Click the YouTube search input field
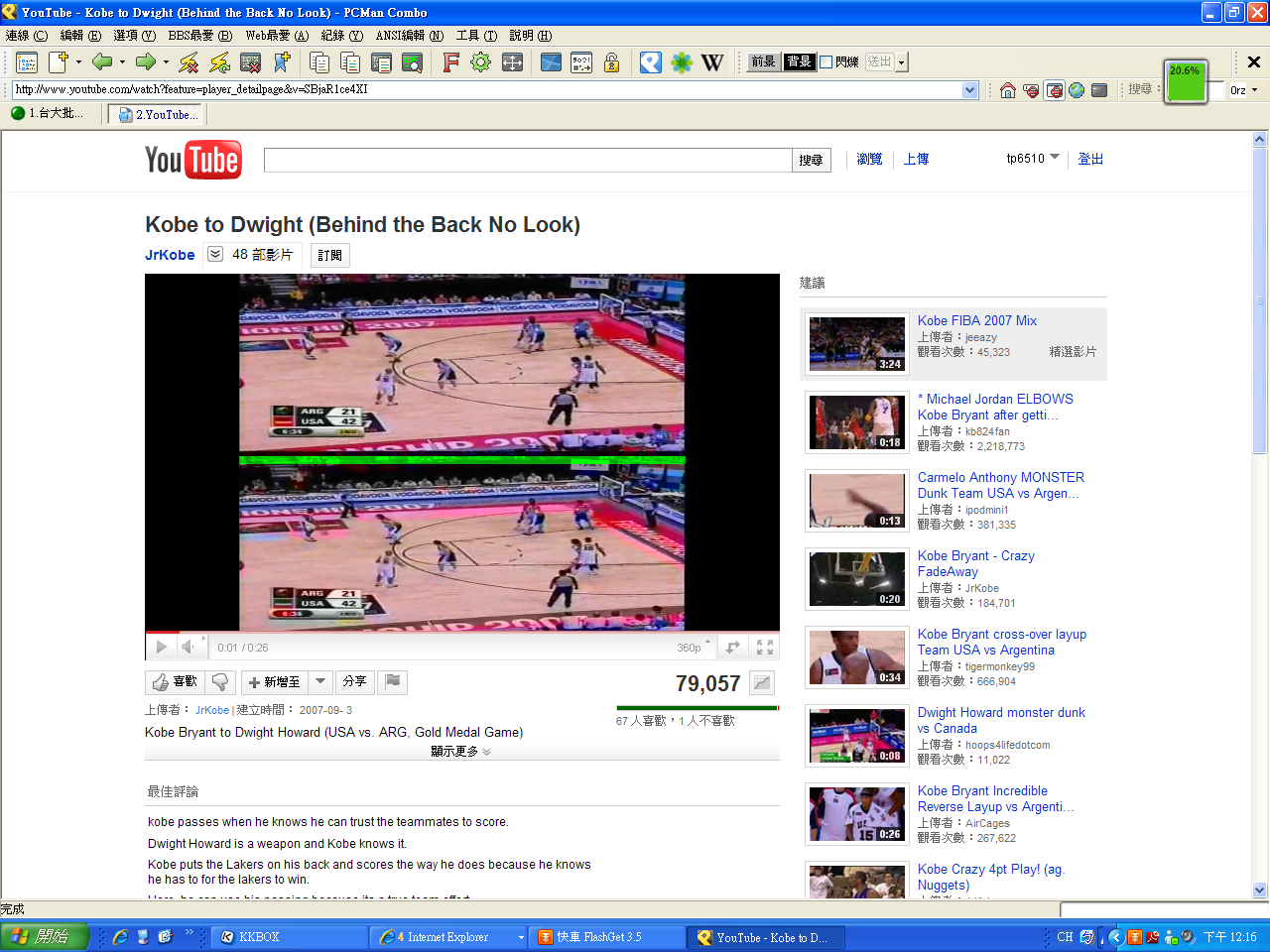This screenshot has width=1270, height=952. pos(528,161)
